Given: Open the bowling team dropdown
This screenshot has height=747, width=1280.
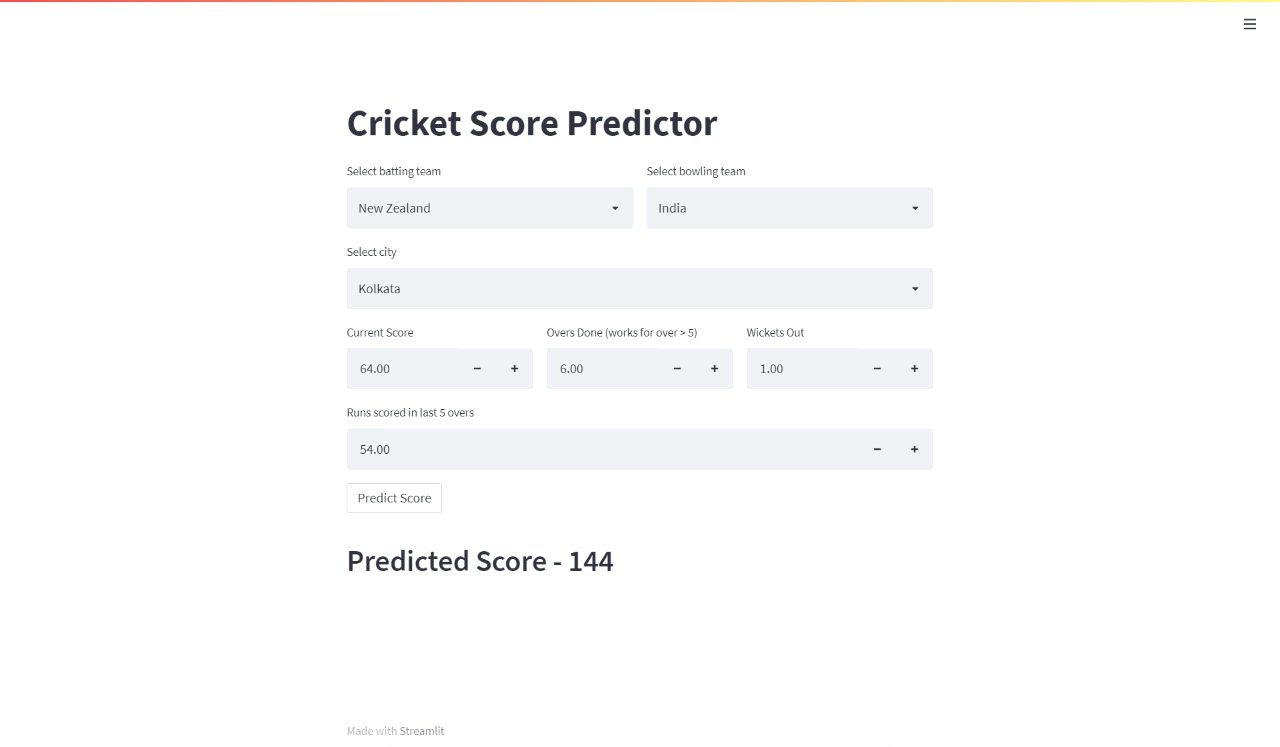Looking at the screenshot, I should click(x=789, y=208).
